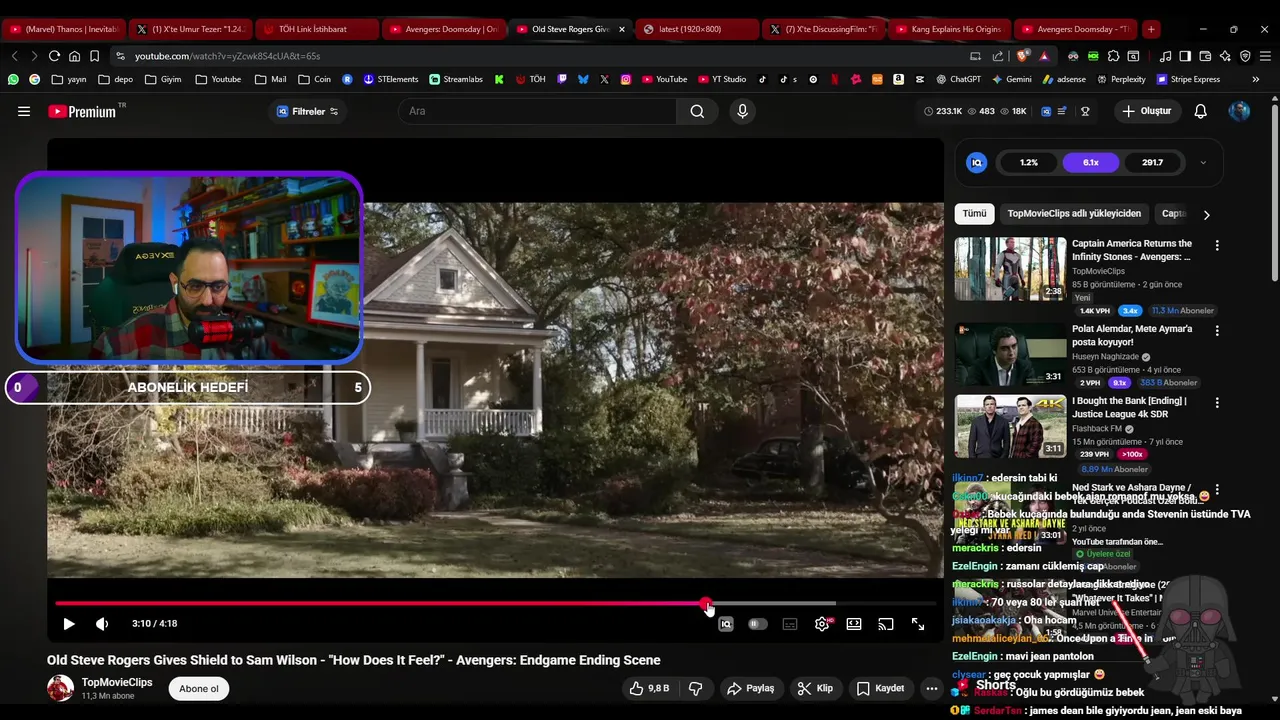Viewport: 1280px width, 720px height.
Task: Switch to latest (1920×800) tab
Action: tap(696, 29)
